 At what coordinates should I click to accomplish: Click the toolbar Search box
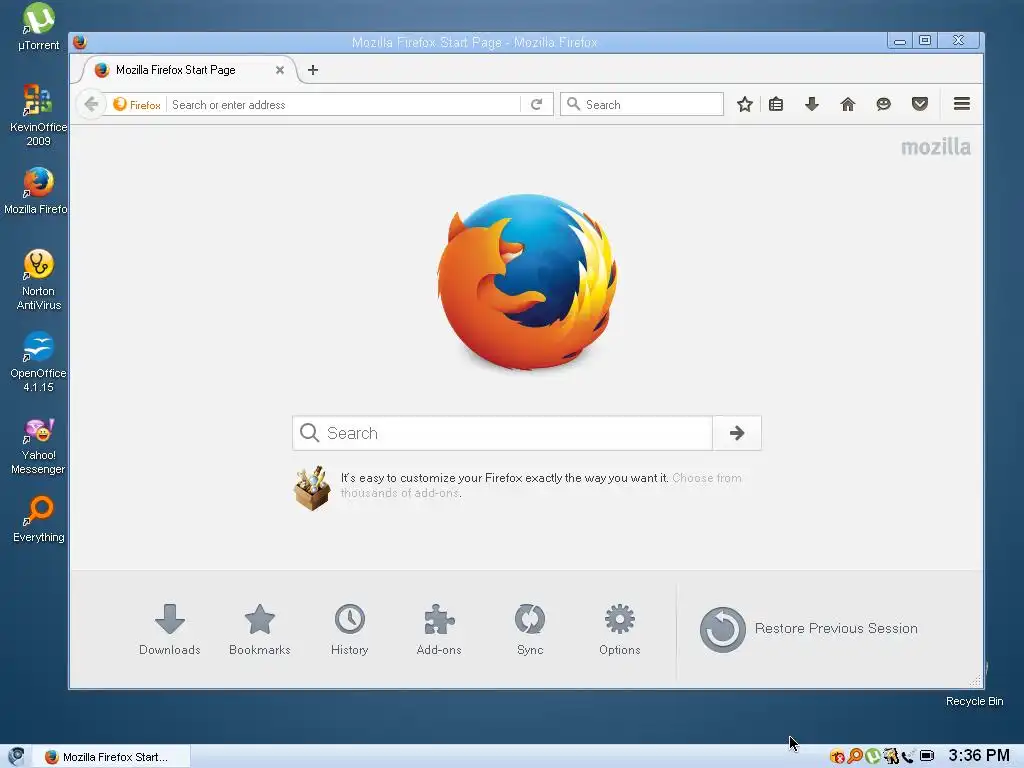641,104
